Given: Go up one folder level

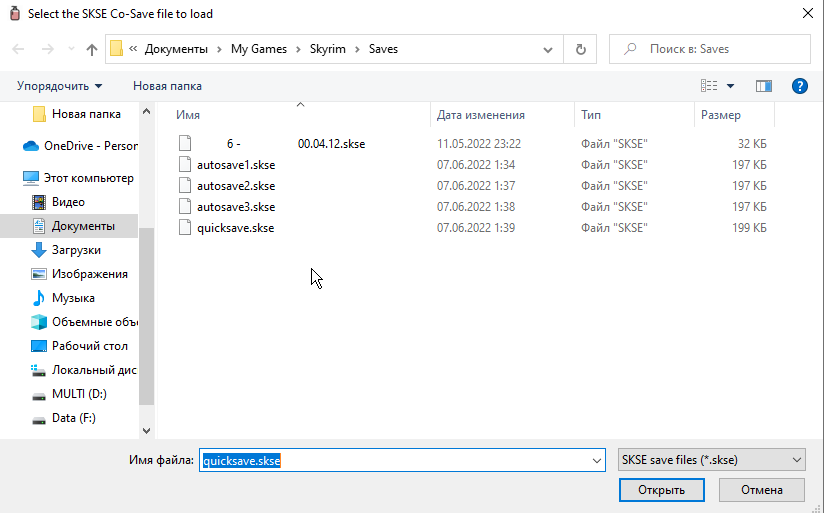Looking at the screenshot, I should click(x=92, y=49).
